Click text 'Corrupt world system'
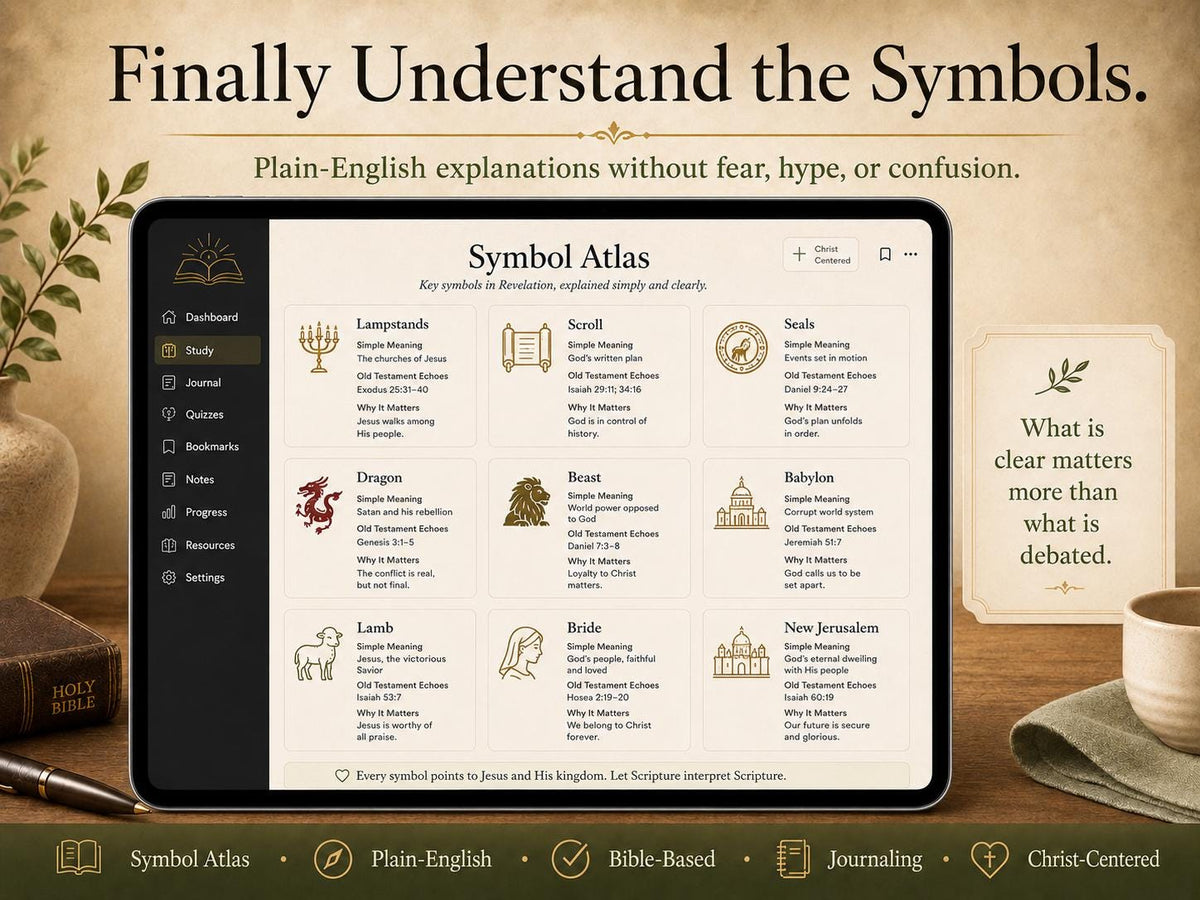 [x=829, y=512]
